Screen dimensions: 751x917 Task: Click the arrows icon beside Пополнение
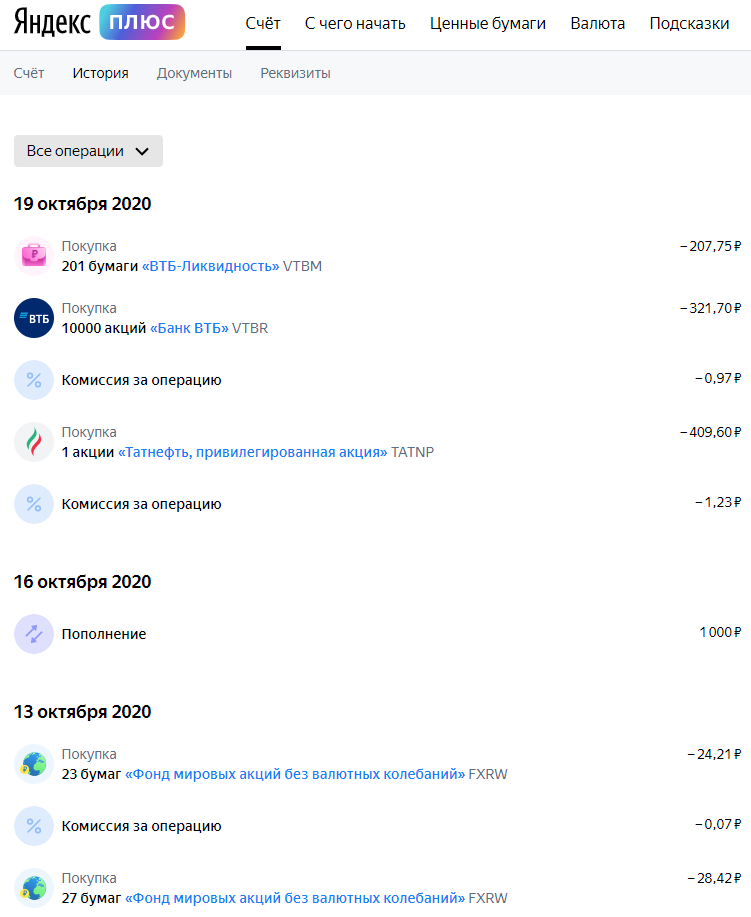(x=34, y=634)
